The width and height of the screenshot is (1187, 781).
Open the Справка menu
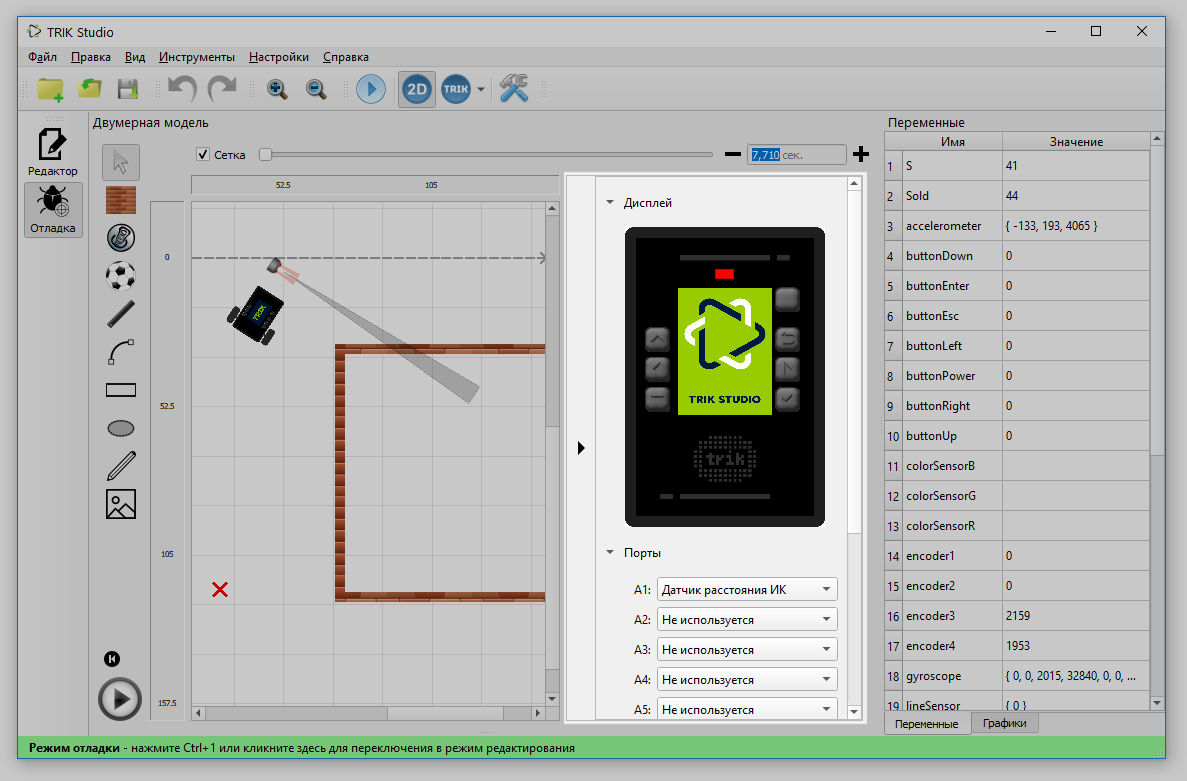click(x=346, y=57)
